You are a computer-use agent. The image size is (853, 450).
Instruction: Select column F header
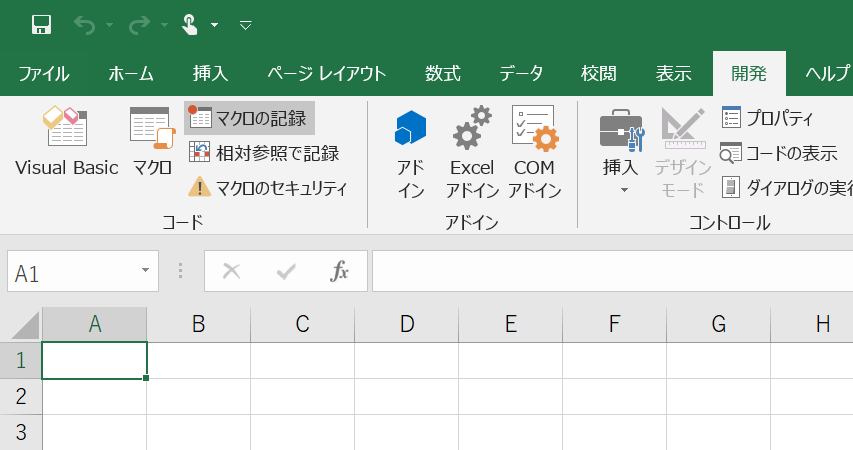614,324
